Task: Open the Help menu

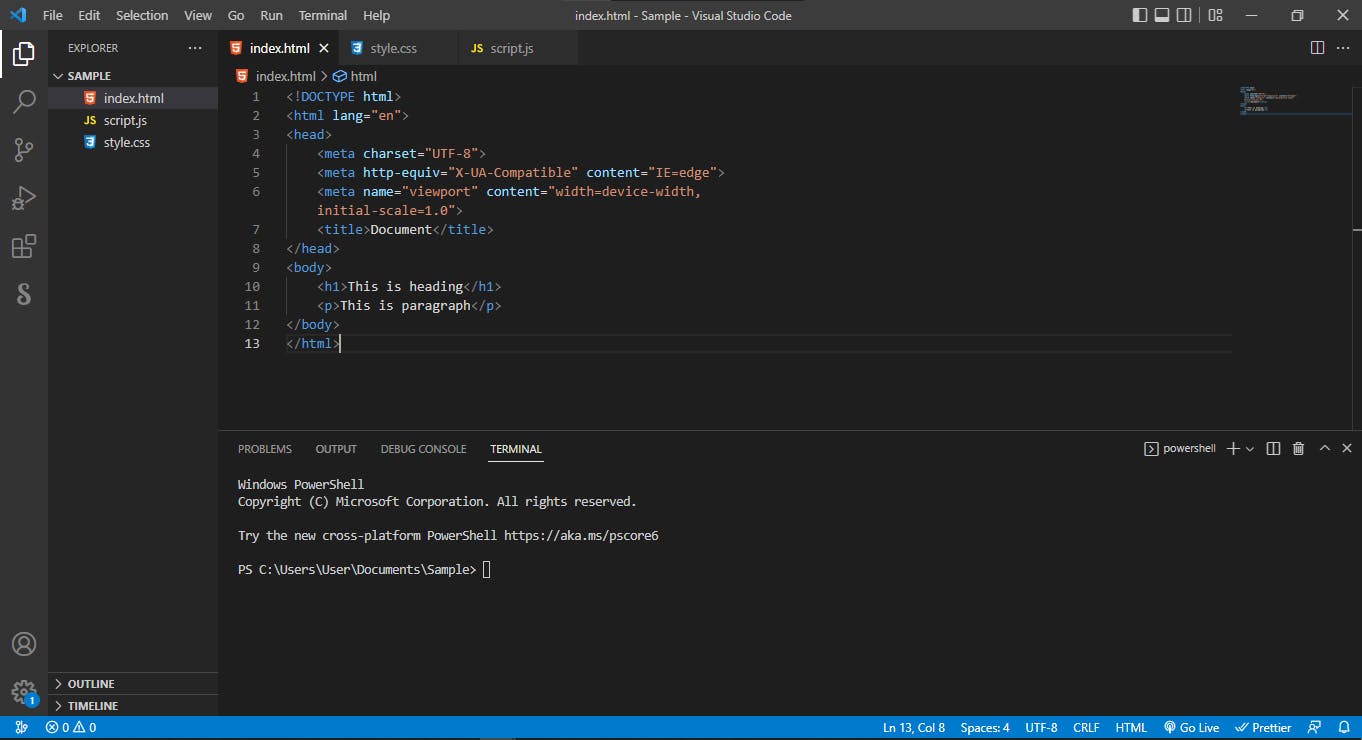Action: [x=377, y=15]
